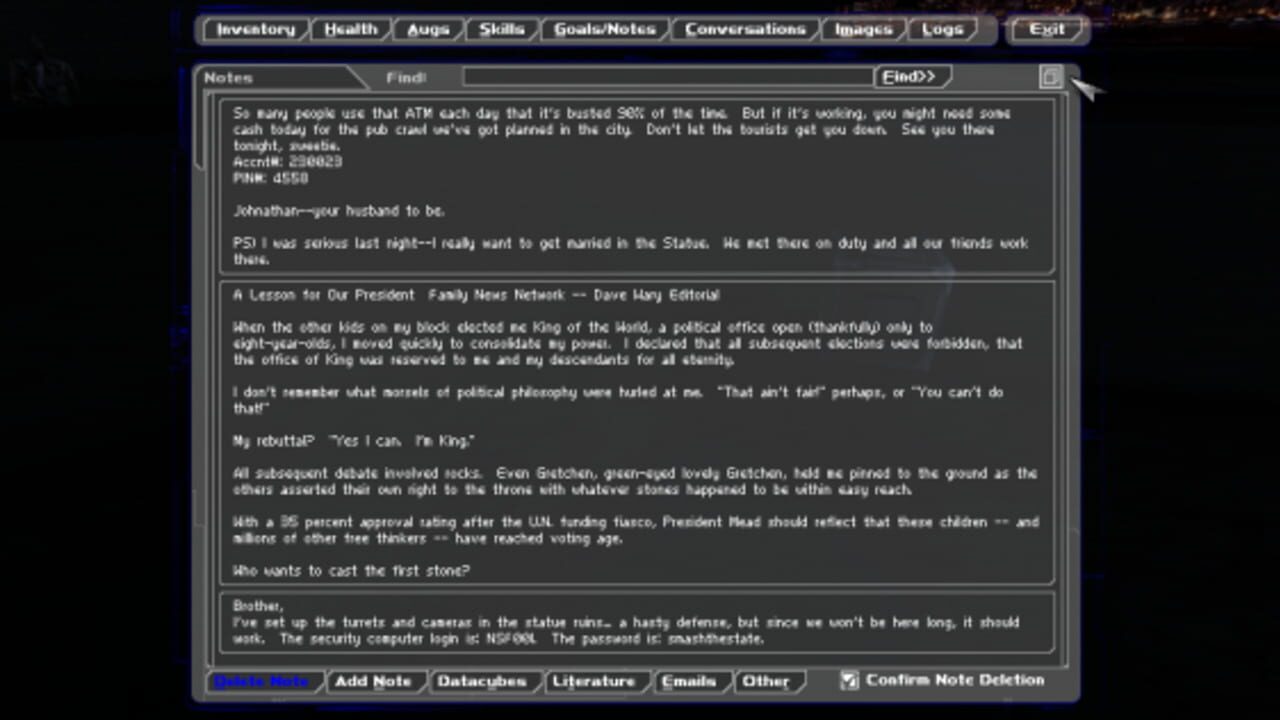Click the small square icon beside Find>>
This screenshot has height=720, width=1280.
1050,77
